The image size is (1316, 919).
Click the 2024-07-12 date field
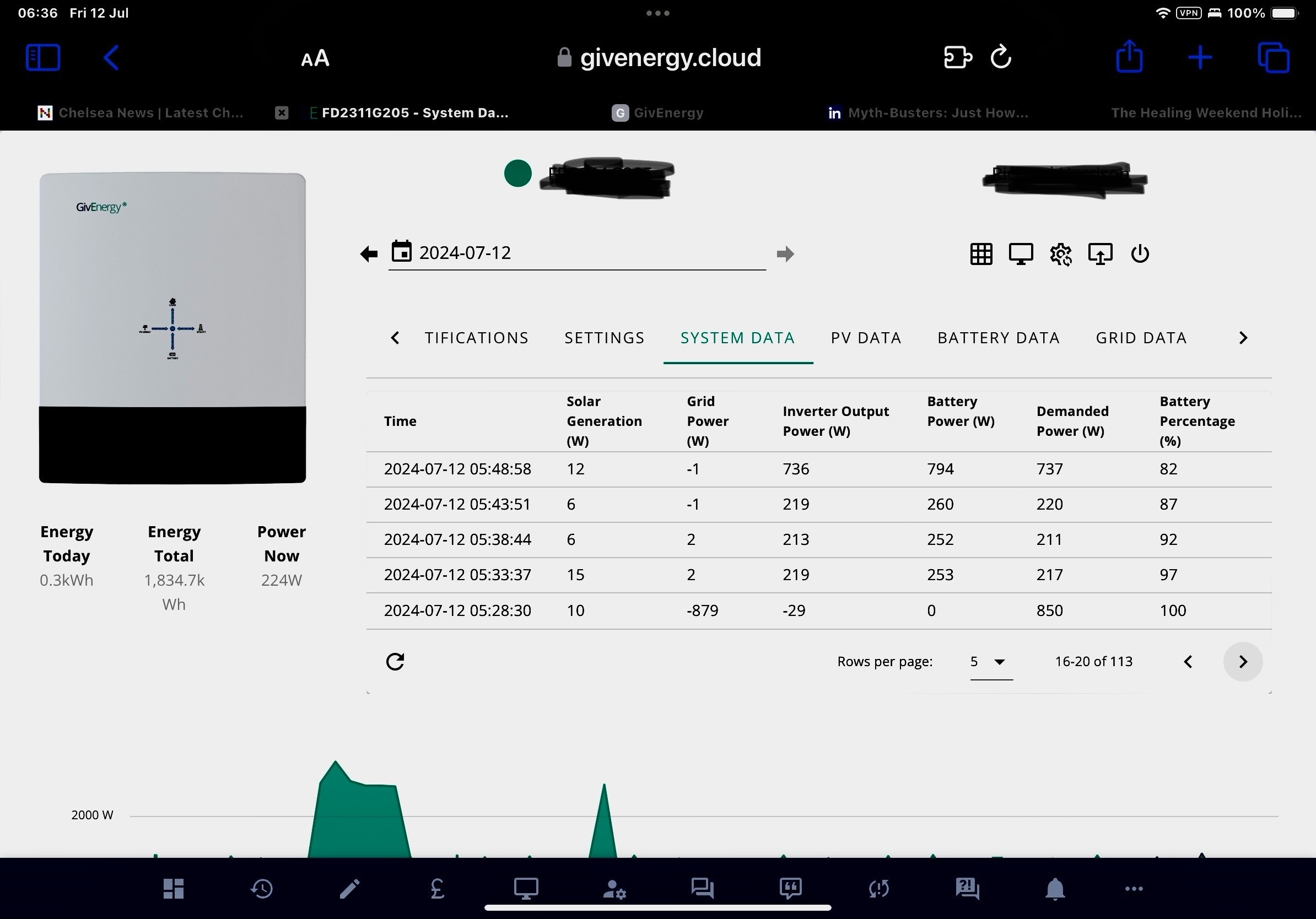[x=577, y=253]
